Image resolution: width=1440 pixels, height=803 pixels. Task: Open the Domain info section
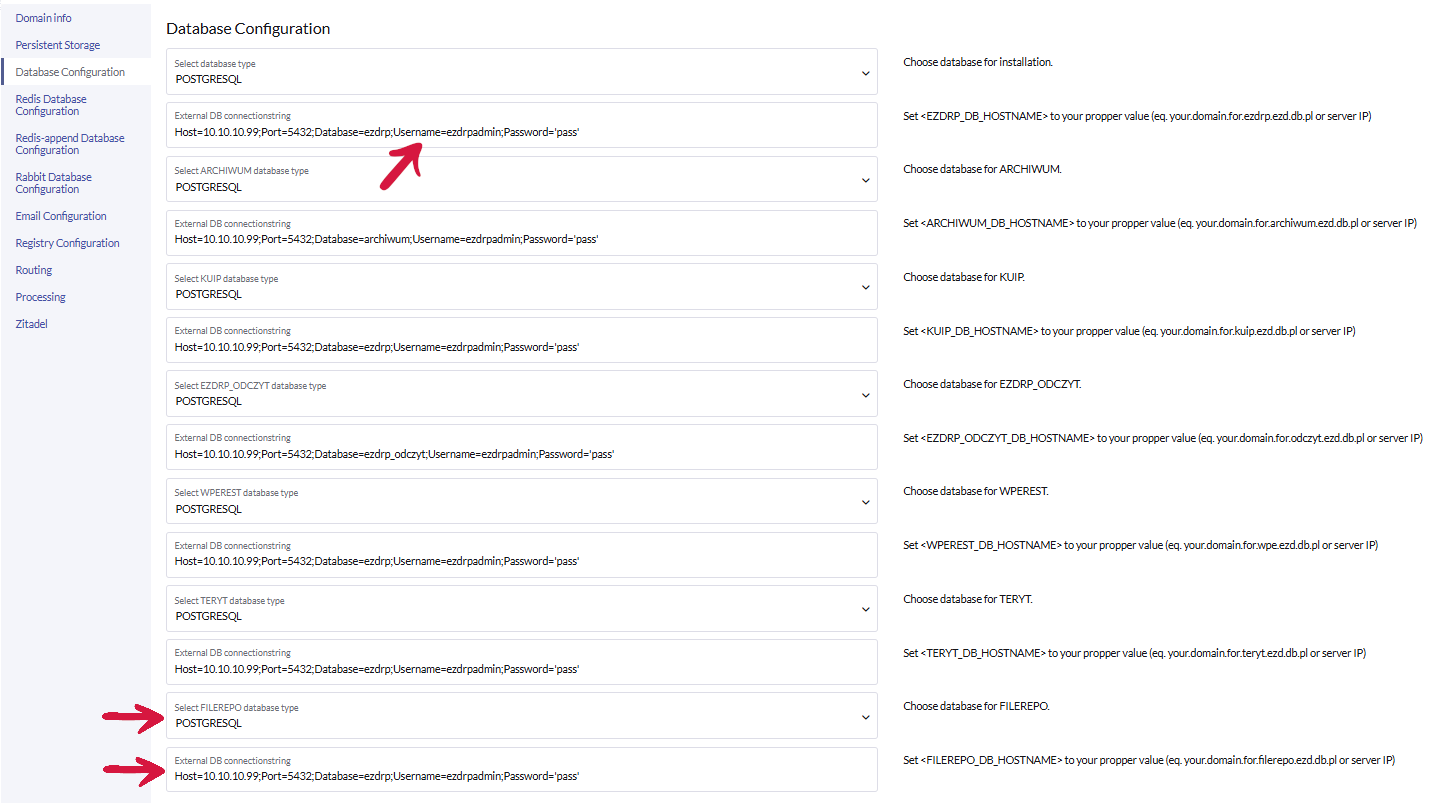click(x=43, y=18)
